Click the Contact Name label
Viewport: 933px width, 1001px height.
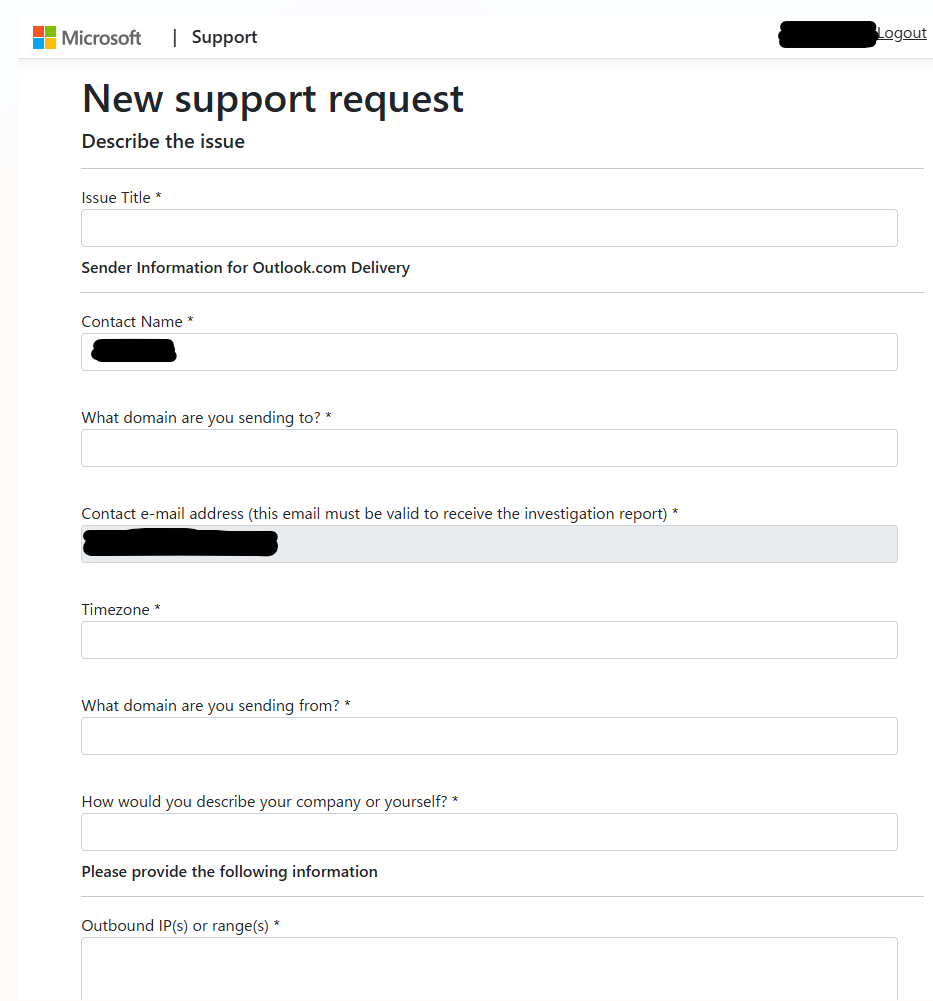[137, 322]
